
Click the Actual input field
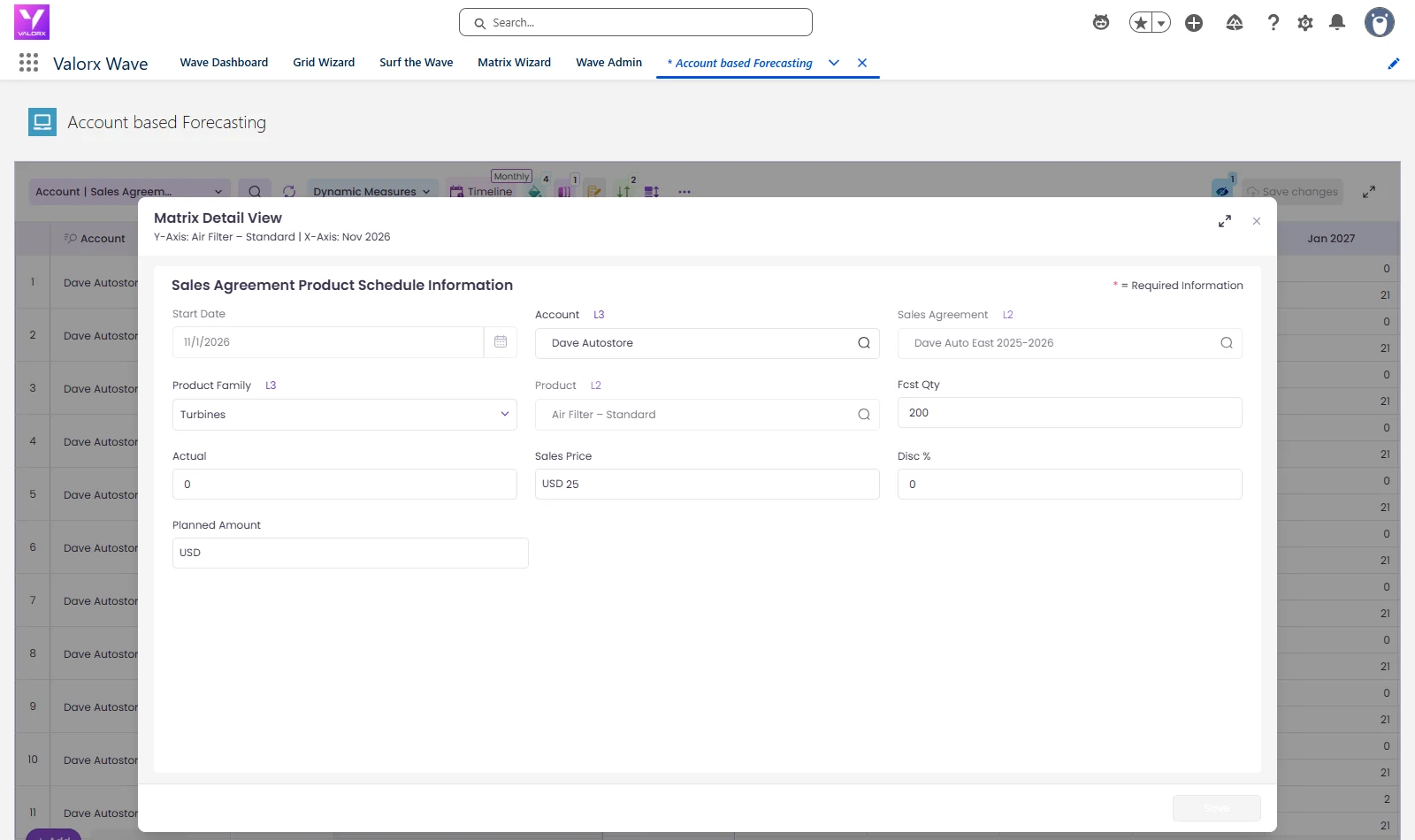[x=345, y=485]
